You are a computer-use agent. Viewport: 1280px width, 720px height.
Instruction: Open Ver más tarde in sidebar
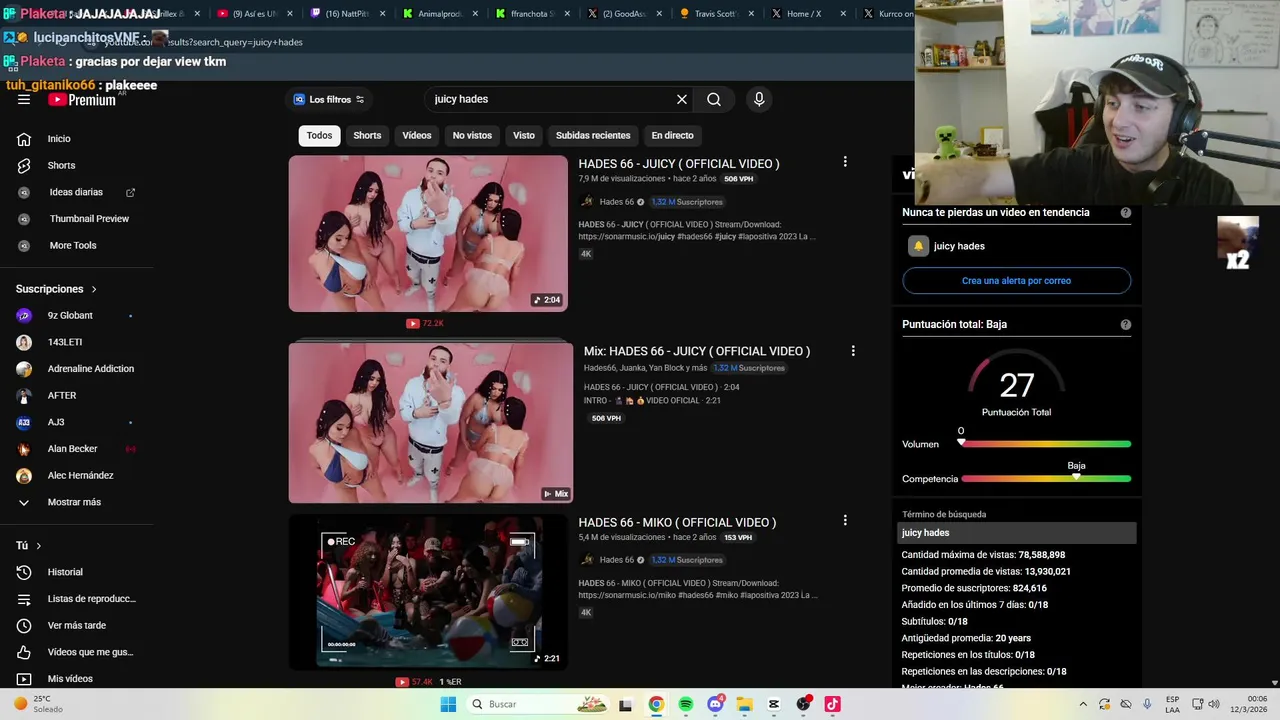point(76,625)
